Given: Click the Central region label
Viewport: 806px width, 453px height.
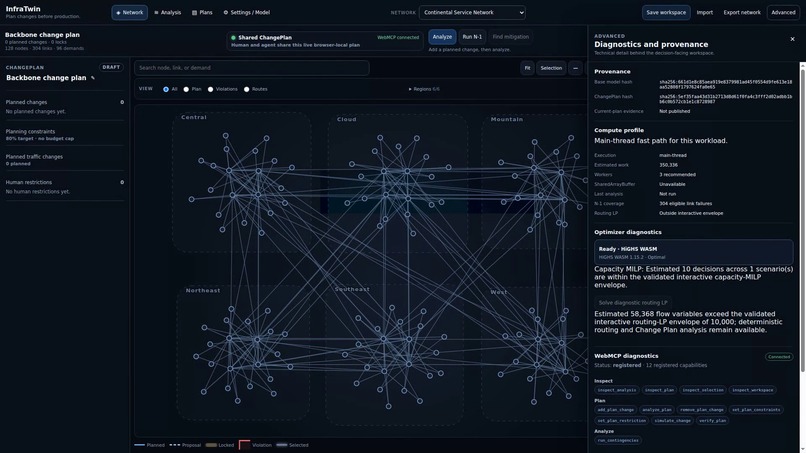Looking at the screenshot, I should click(194, 117).
